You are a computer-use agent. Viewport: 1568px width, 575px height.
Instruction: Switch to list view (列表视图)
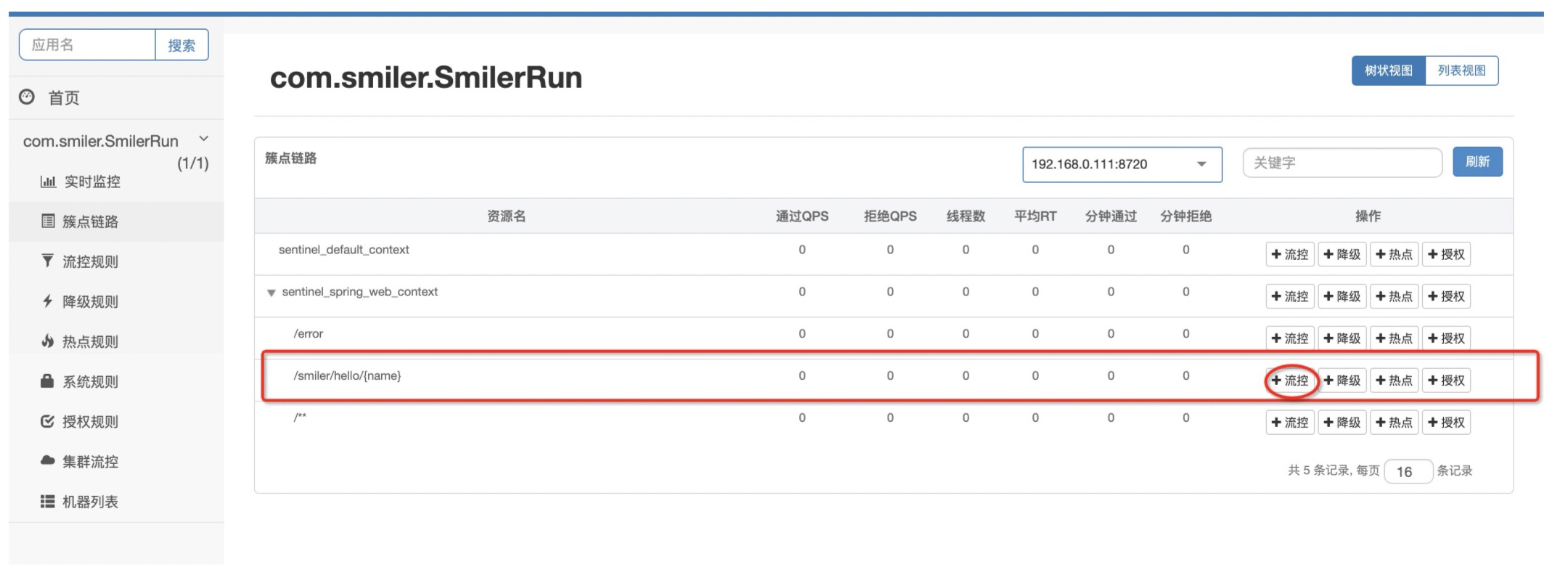pos(1461,70)
